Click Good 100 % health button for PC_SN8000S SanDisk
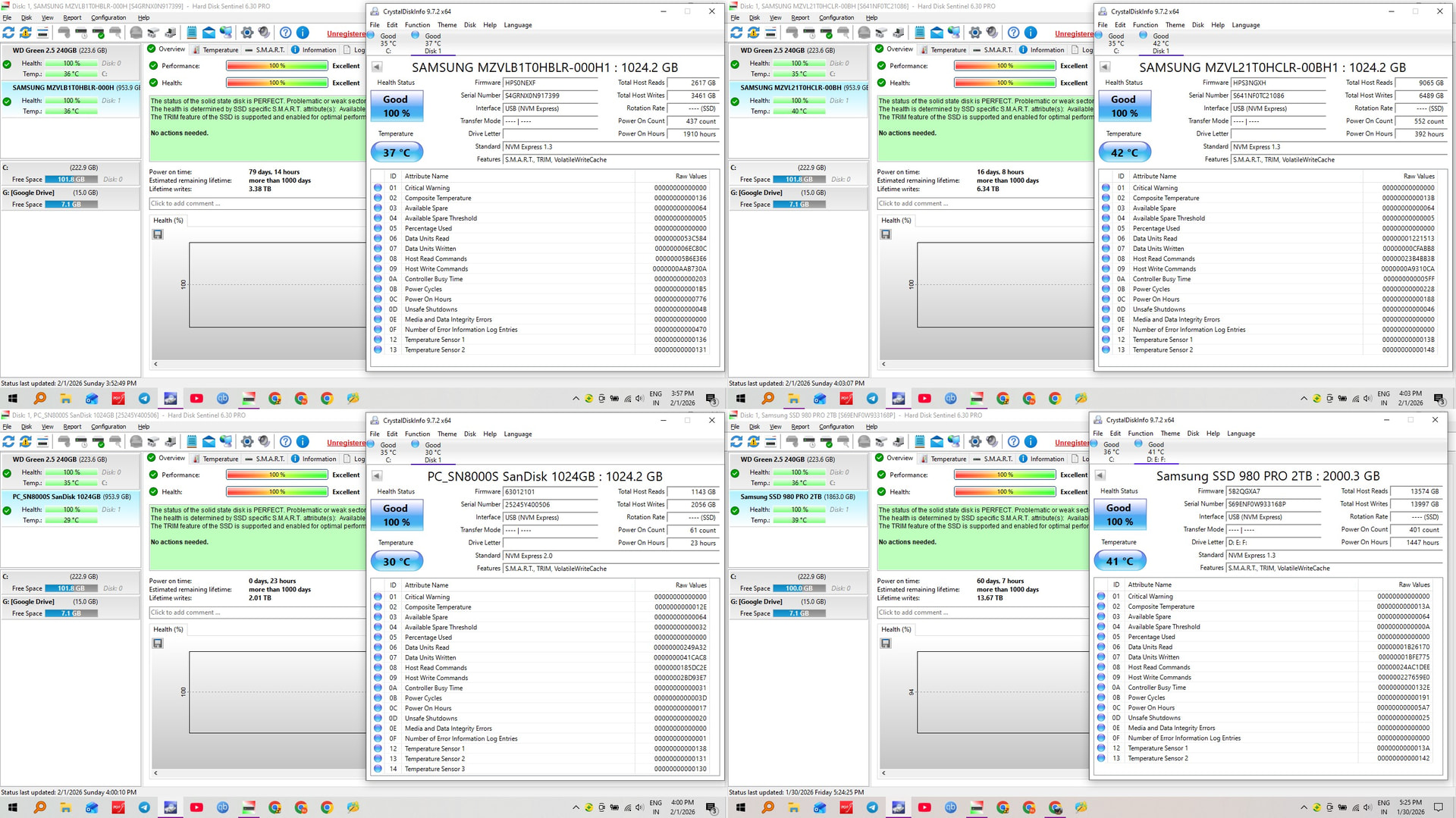1456x818 pixels. click(396, 516)
